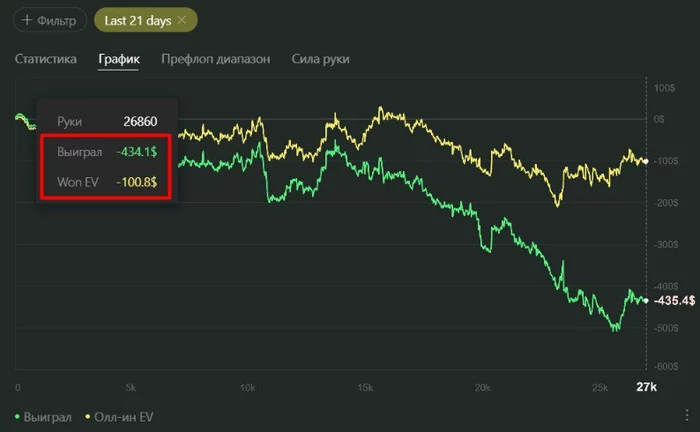Click the yellow legend dot beside Олл-ин EV
The height and width of the screenshot is (432, 700).
click(x=88, y=415)
